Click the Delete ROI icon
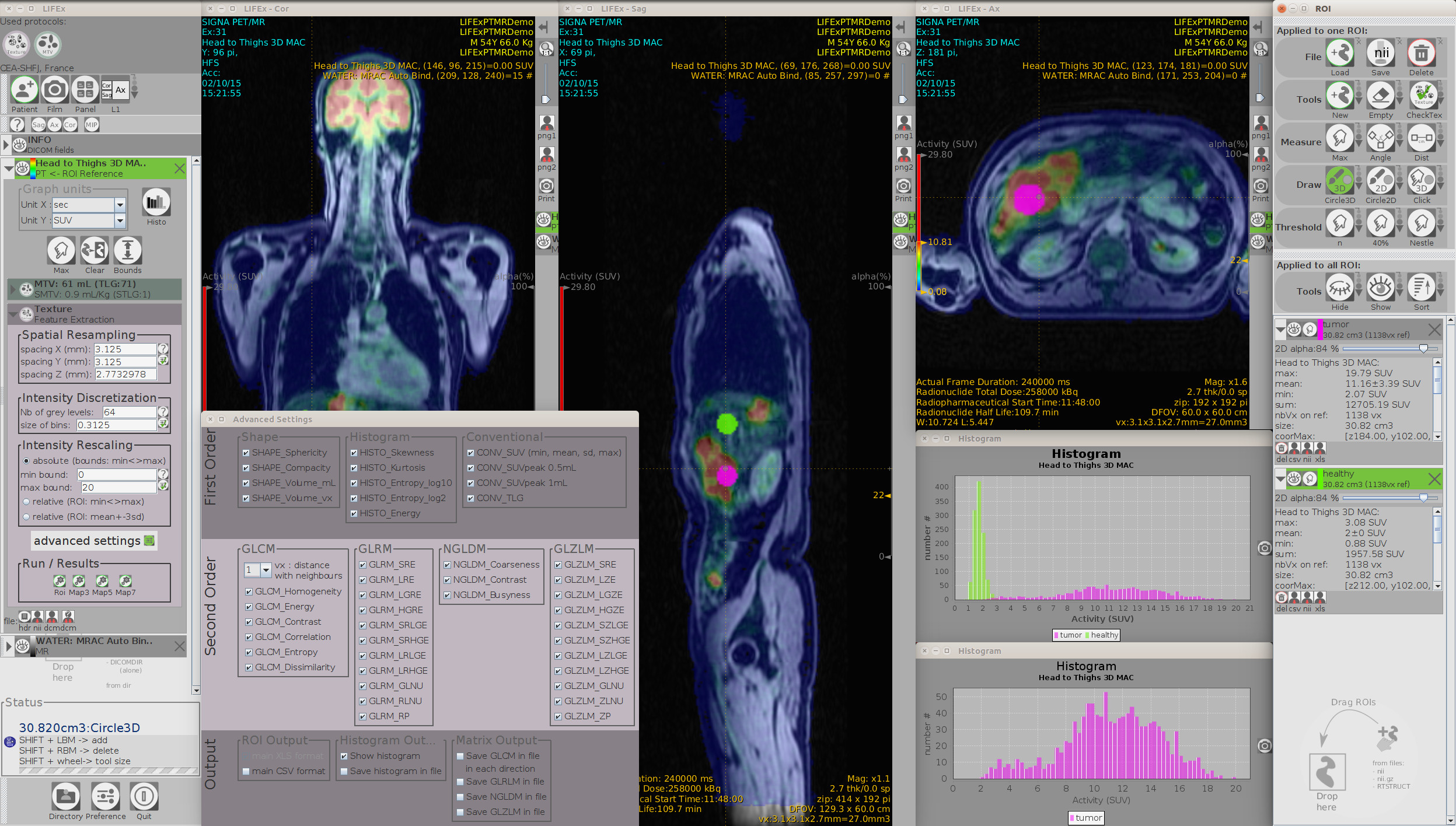Image resolution: width=1456 pixels, height=826 pixels. tap(1421, 54)
